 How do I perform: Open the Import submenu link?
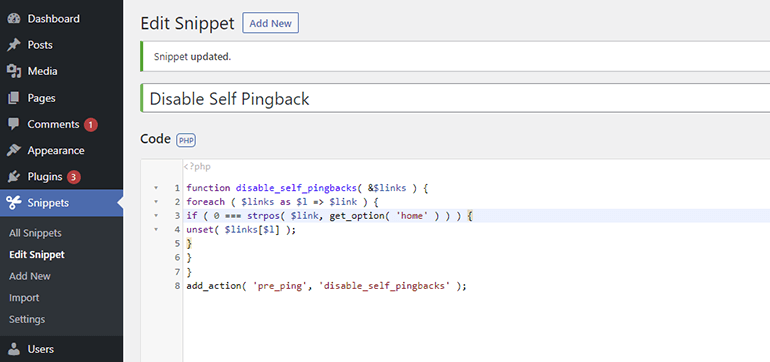click(x=24, y=298)
